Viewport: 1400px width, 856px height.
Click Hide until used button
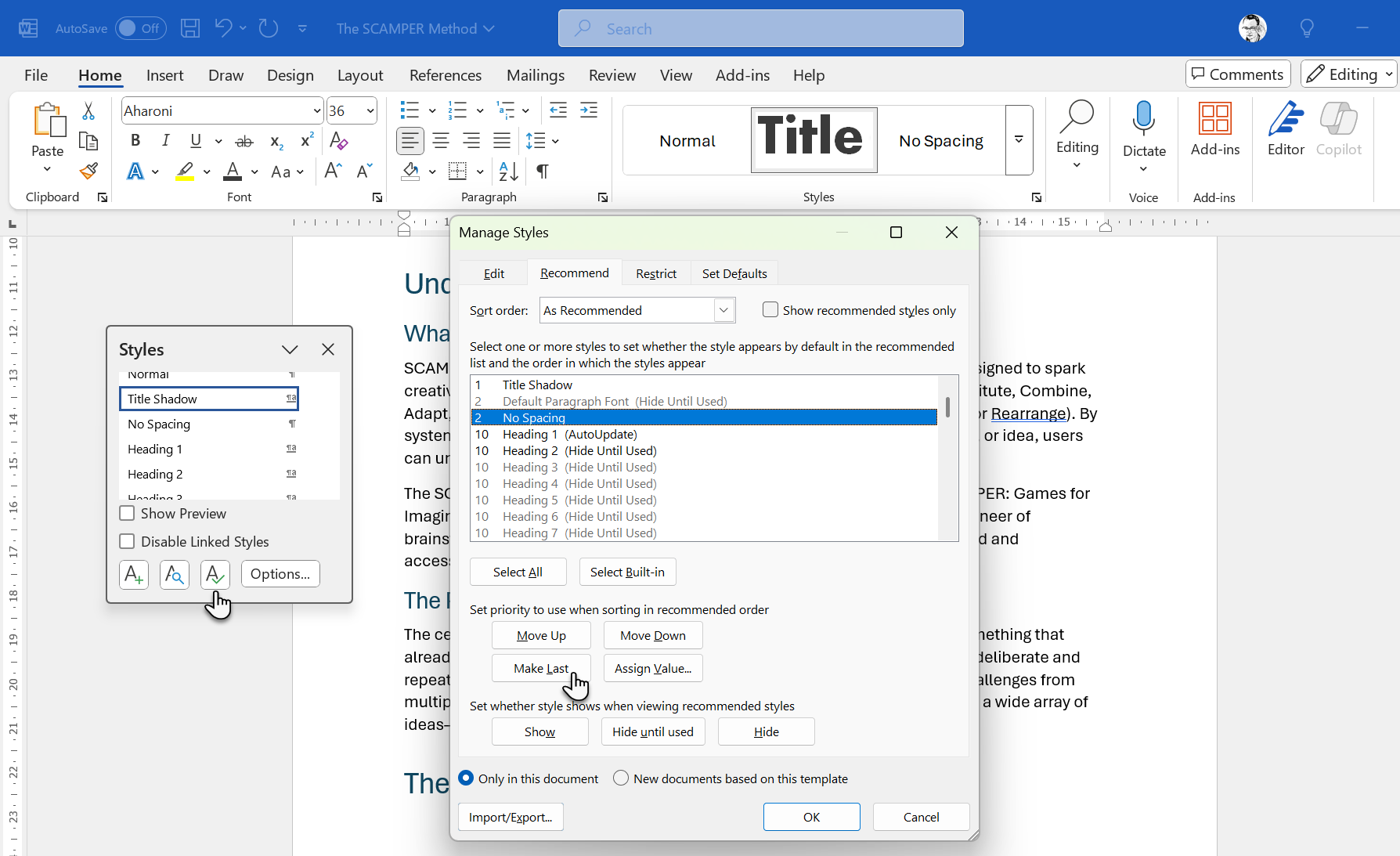click(653, 731)
